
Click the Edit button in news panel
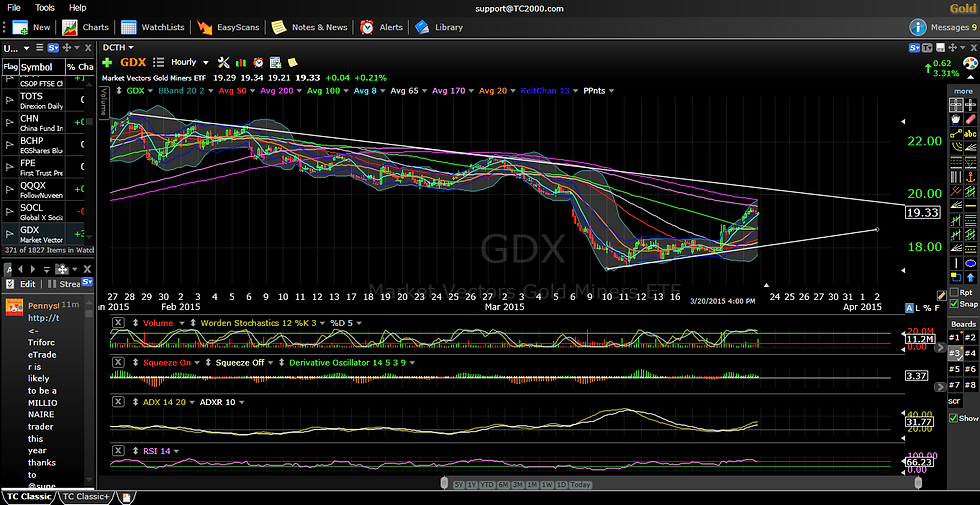tap(21, 284)
